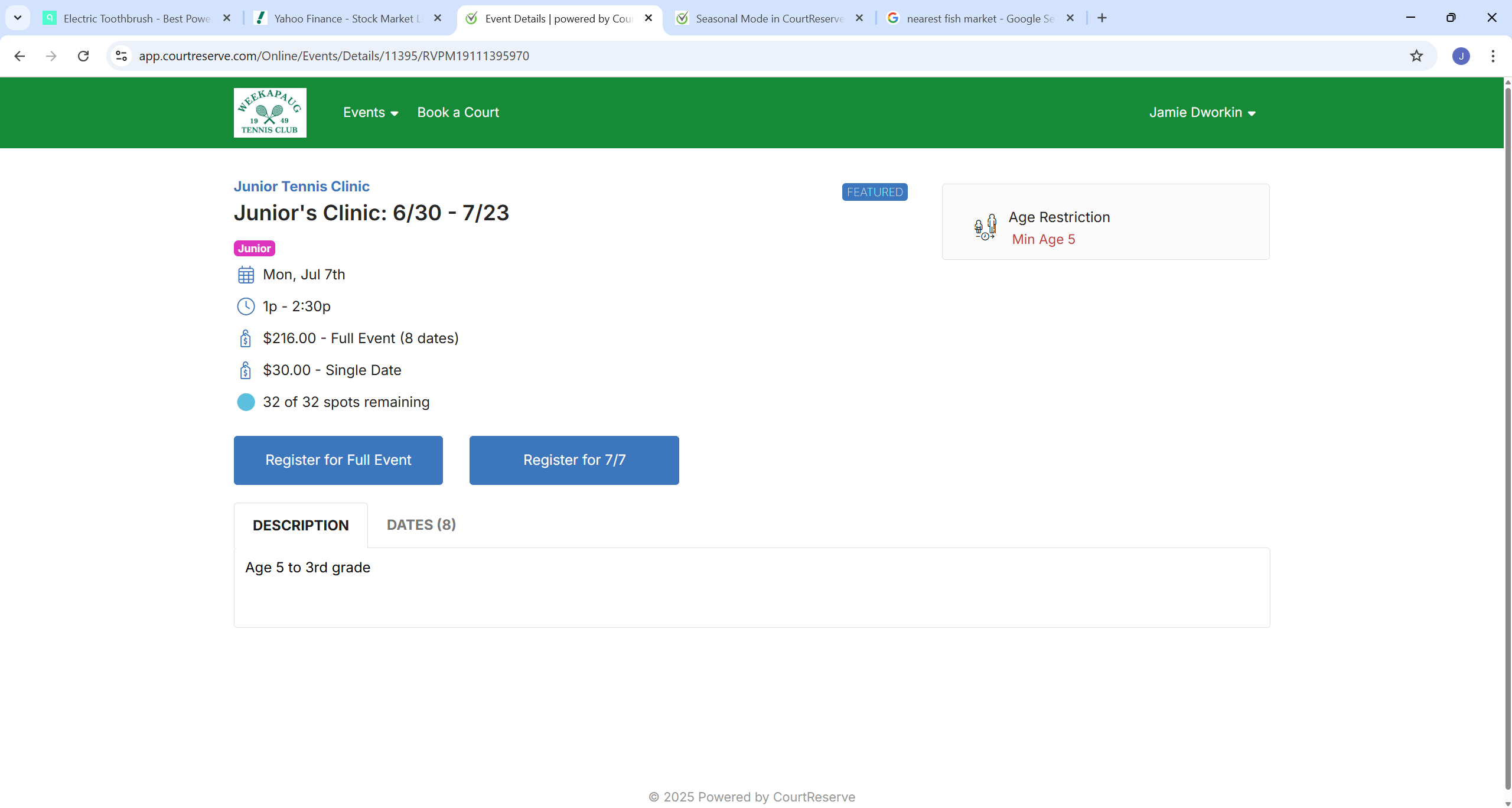Close the Yahoo Finance tab
Screen dimensions: 1512x808
[438, 18]
